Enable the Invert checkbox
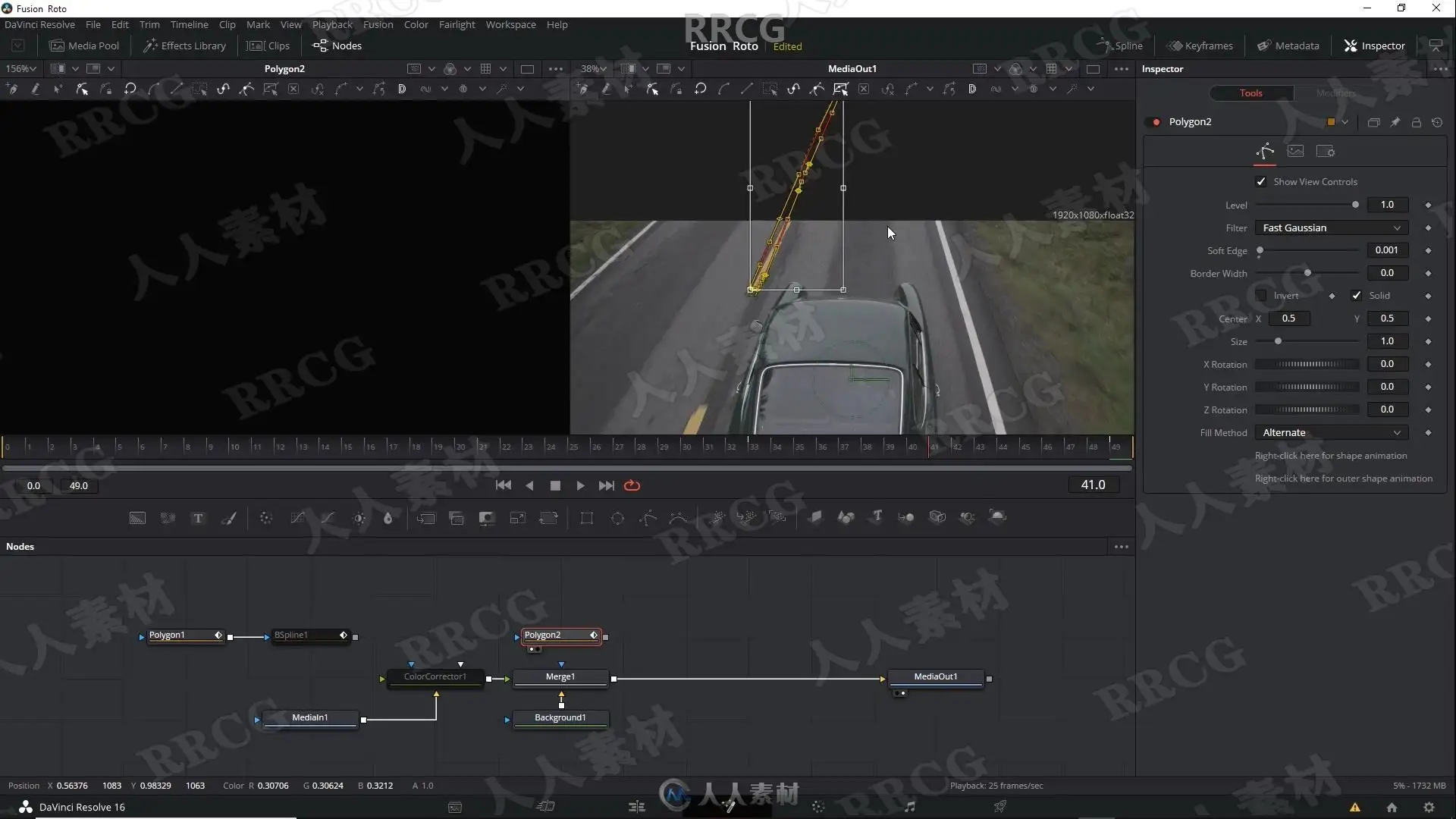This screenshot has width=1456, height=819. coord(1261,296)
